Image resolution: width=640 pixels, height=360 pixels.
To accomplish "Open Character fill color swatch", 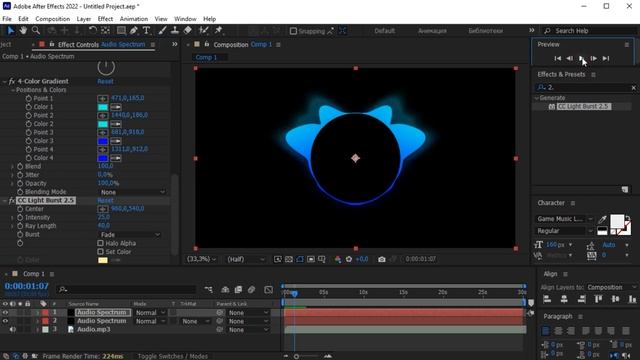I will pyautogui.click(x=617, y=221).
